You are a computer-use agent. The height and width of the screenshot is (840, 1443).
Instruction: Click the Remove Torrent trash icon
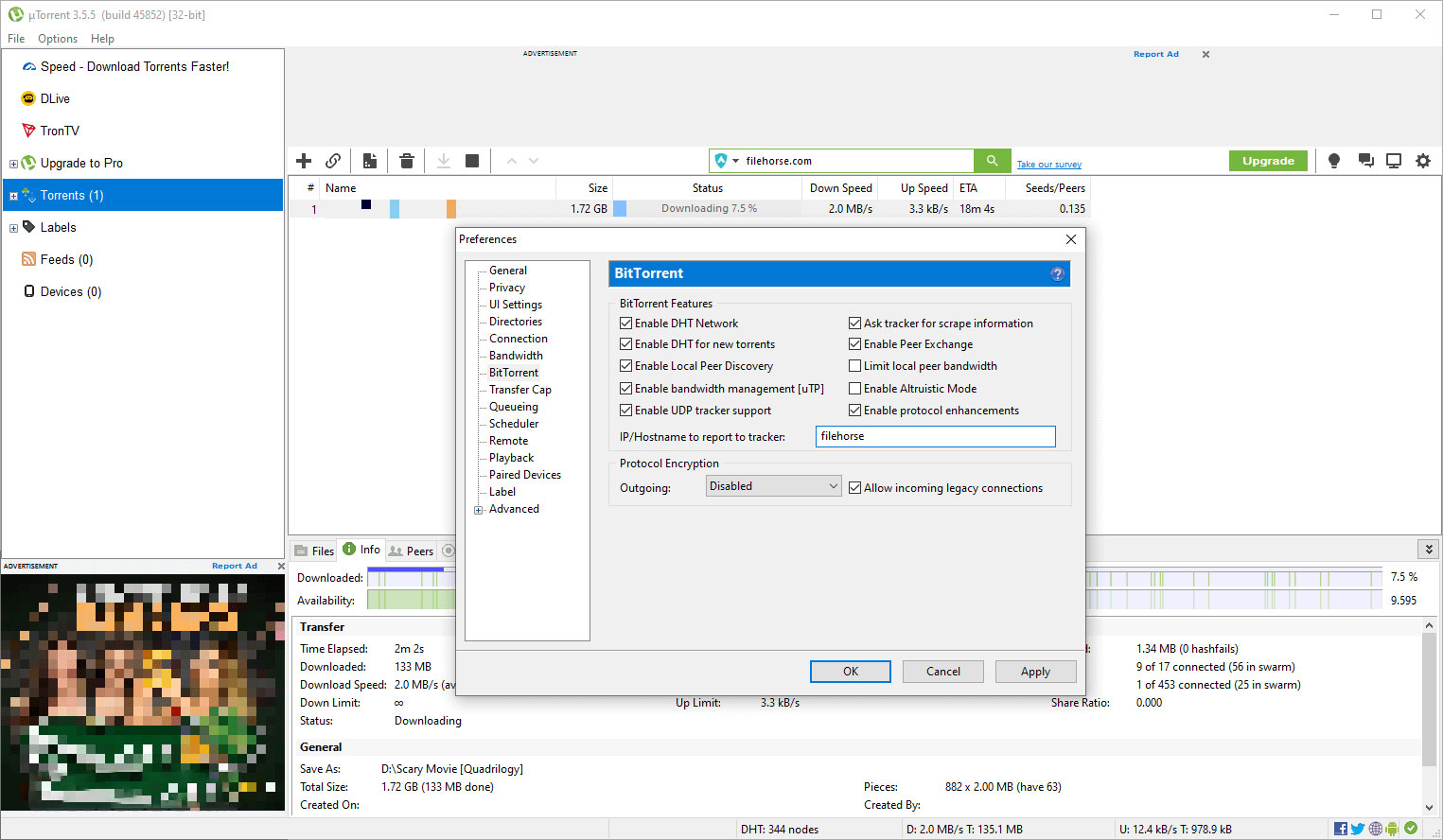[407, 161]
